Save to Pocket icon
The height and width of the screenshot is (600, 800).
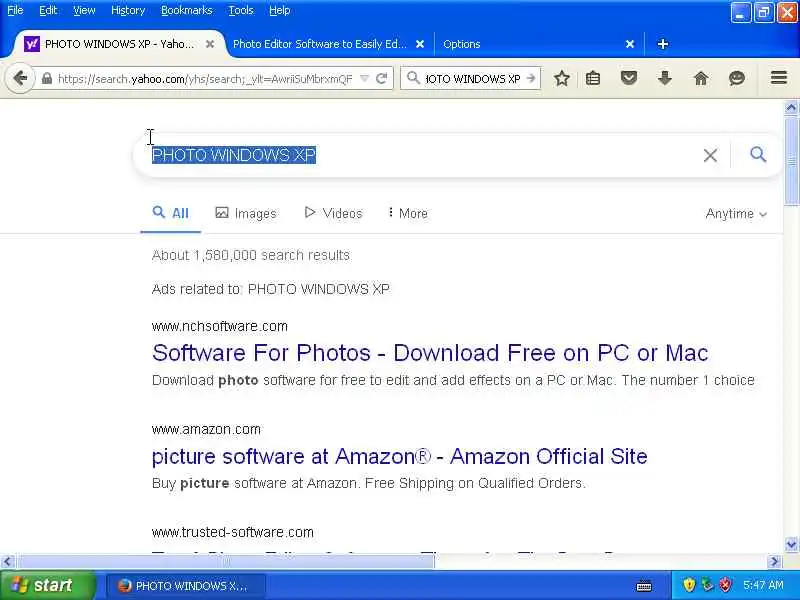(x=629, y=79)
